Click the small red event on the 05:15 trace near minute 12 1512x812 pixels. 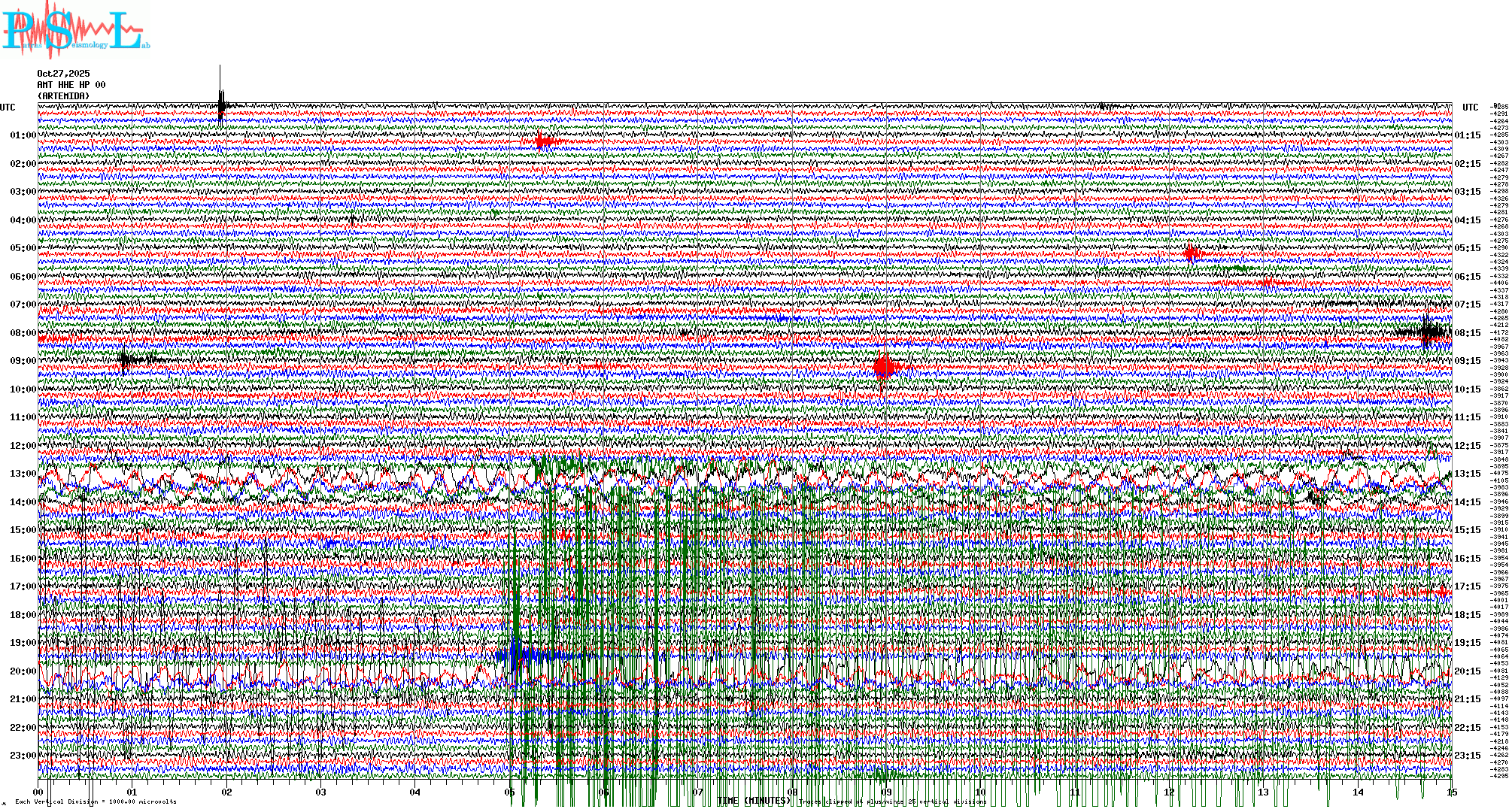pos(1192,253)
